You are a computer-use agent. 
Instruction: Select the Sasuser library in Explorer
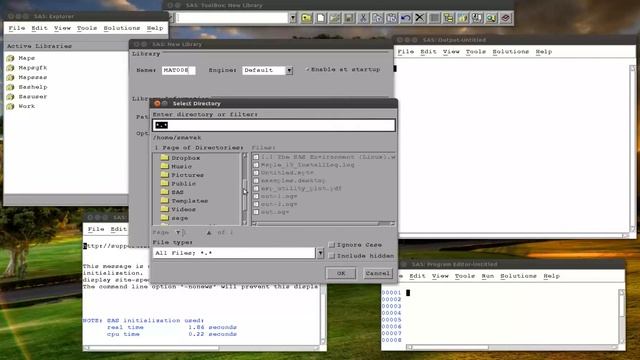(27, 97)
